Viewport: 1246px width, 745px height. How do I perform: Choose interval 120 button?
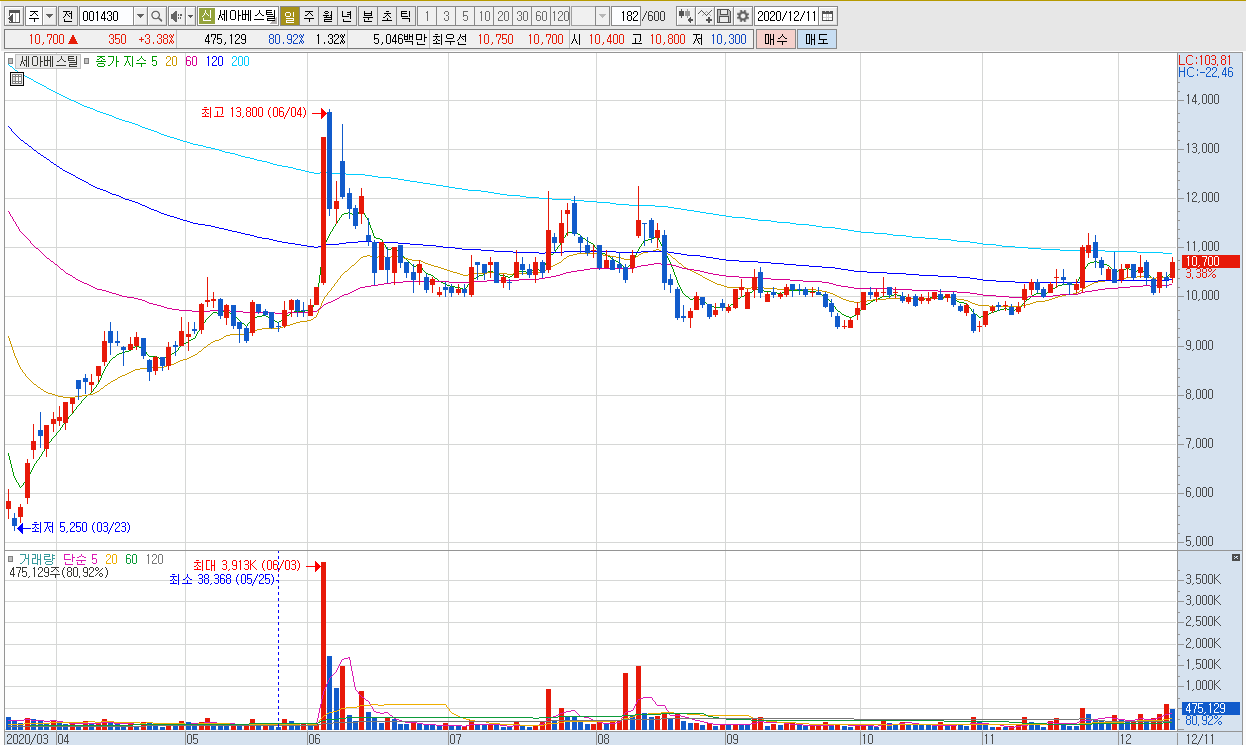(560, 16)
